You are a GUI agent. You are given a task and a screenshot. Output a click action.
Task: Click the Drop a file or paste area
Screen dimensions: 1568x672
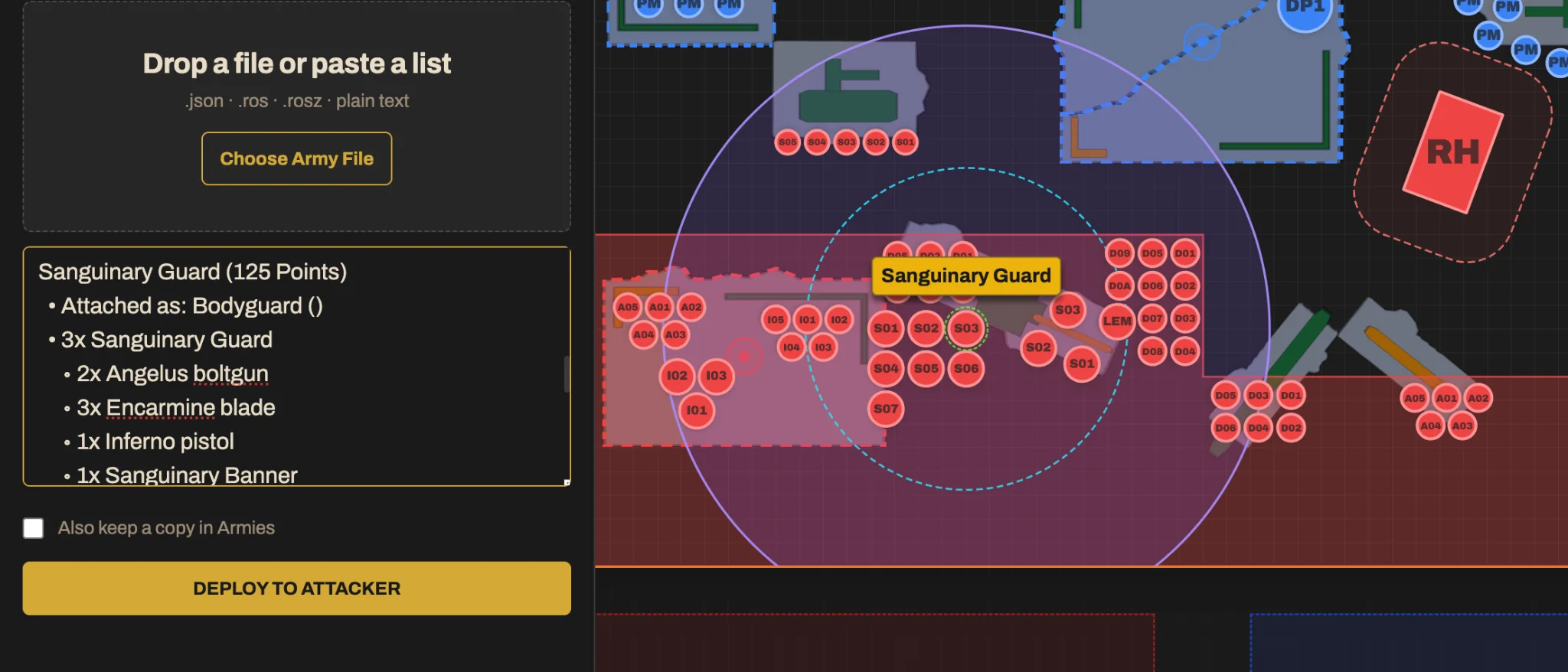297,116
